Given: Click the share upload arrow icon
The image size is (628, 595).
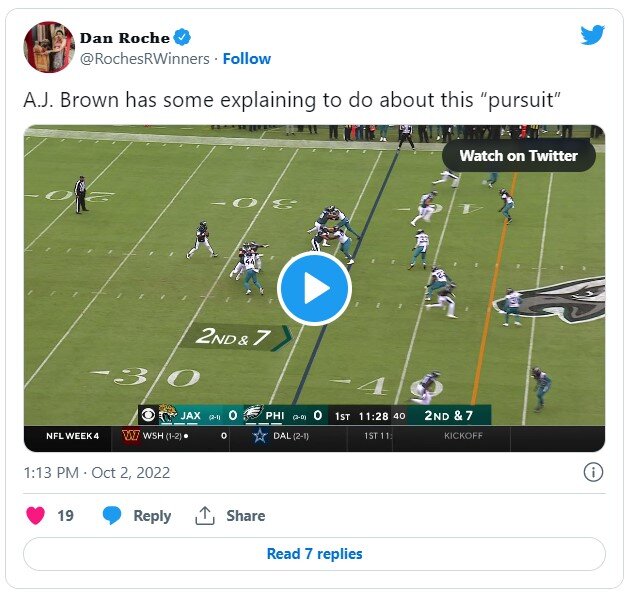Looking at the screenshot, I should [205, 515].
